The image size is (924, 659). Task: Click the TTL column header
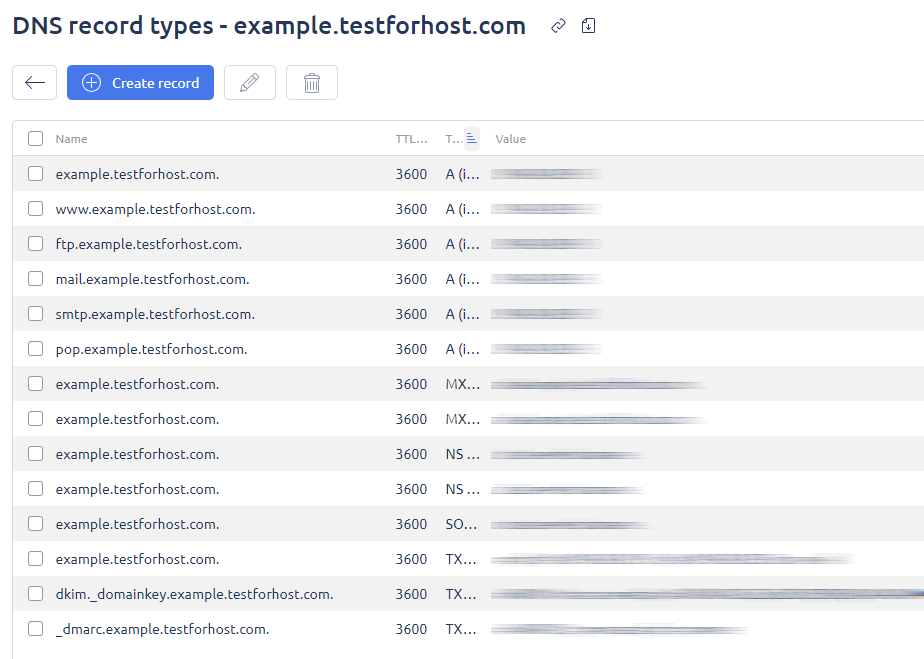pyautogui.click(x=411, y=139)
